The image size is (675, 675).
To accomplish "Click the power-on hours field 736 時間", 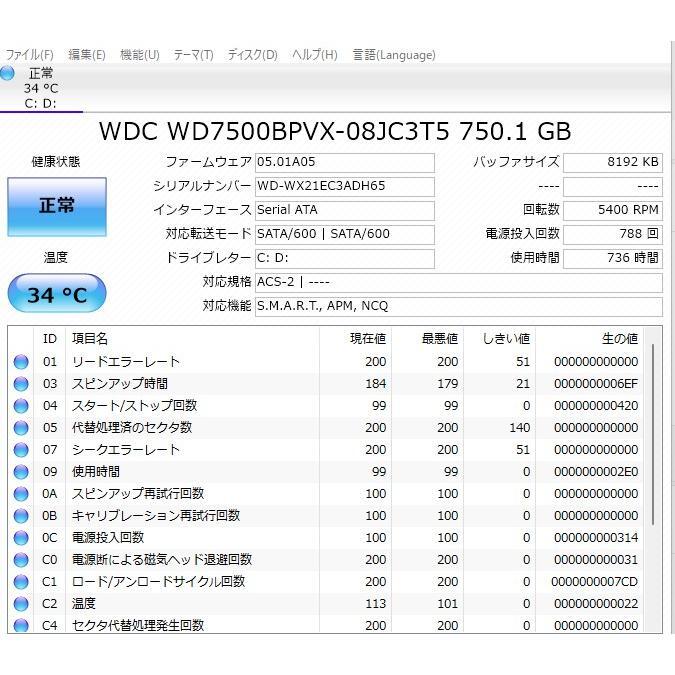I will pyautogui.click(x=613, y=258).
